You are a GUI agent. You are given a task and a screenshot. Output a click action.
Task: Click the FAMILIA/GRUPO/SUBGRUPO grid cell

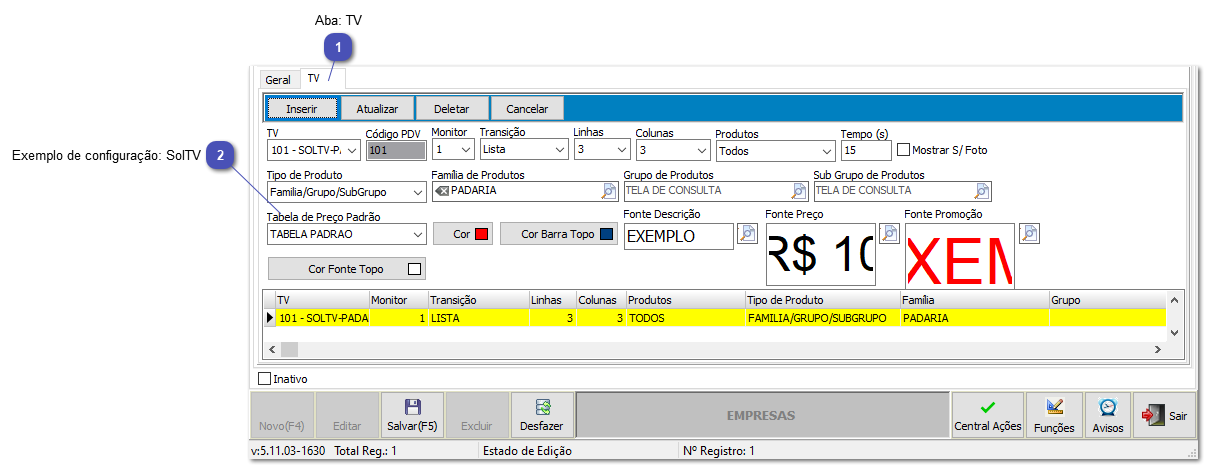(822, 318)
